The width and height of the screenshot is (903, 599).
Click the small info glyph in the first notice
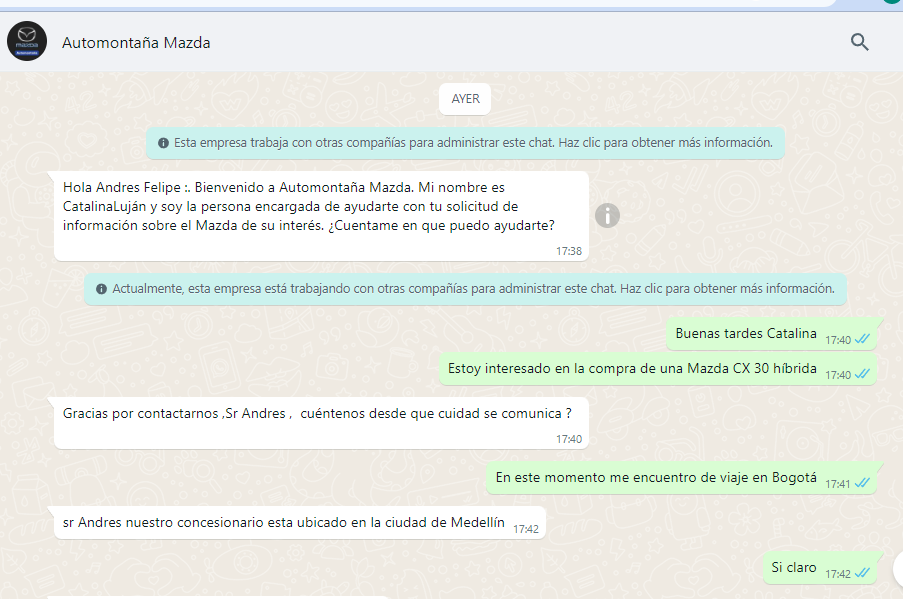(x=164, y=143)
